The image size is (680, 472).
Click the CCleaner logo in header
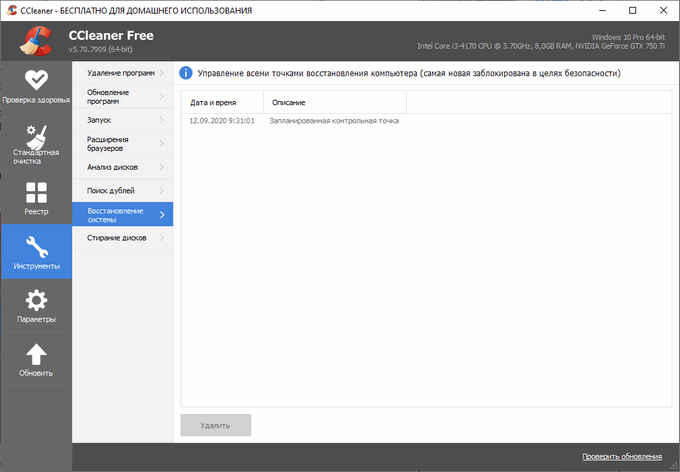tap(36, 41)
